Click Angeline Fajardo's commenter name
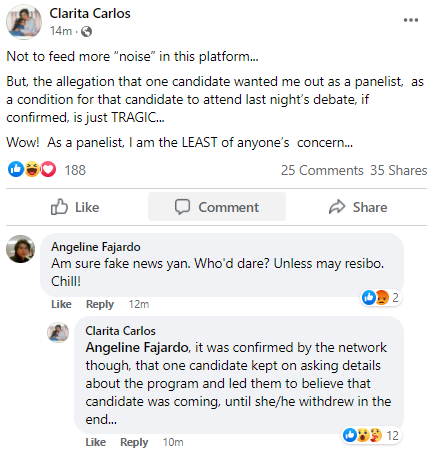 point(96,247)
